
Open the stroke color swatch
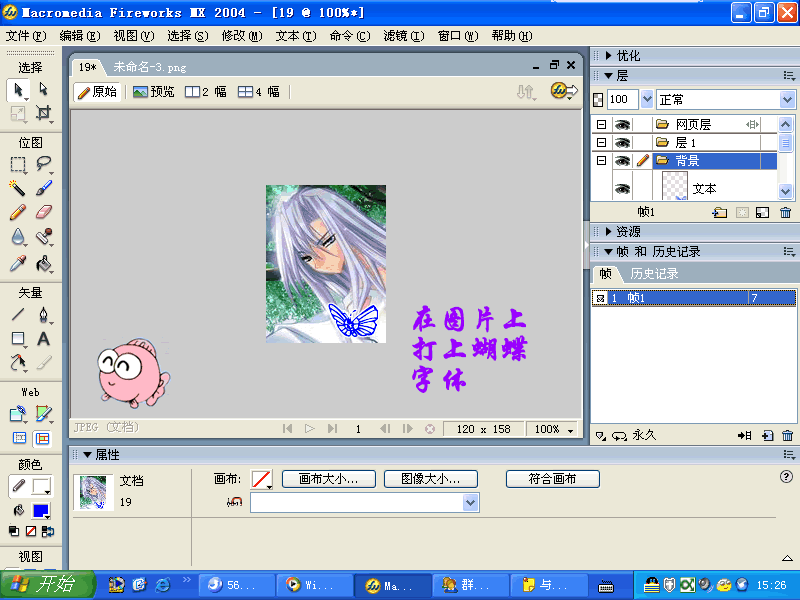[x=40, y=486]
